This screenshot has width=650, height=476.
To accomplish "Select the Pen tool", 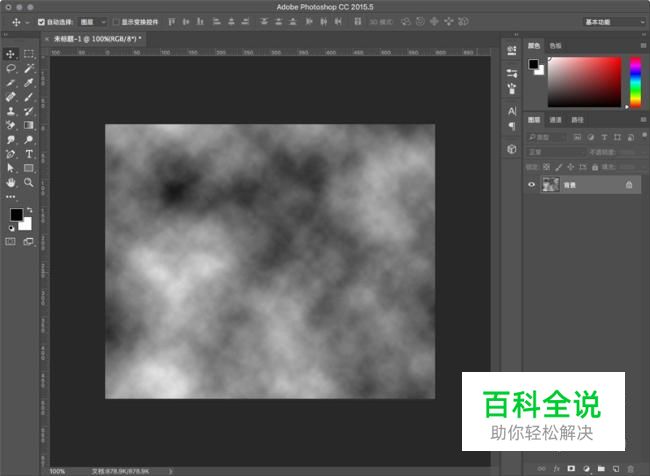I will pos(10,154).
